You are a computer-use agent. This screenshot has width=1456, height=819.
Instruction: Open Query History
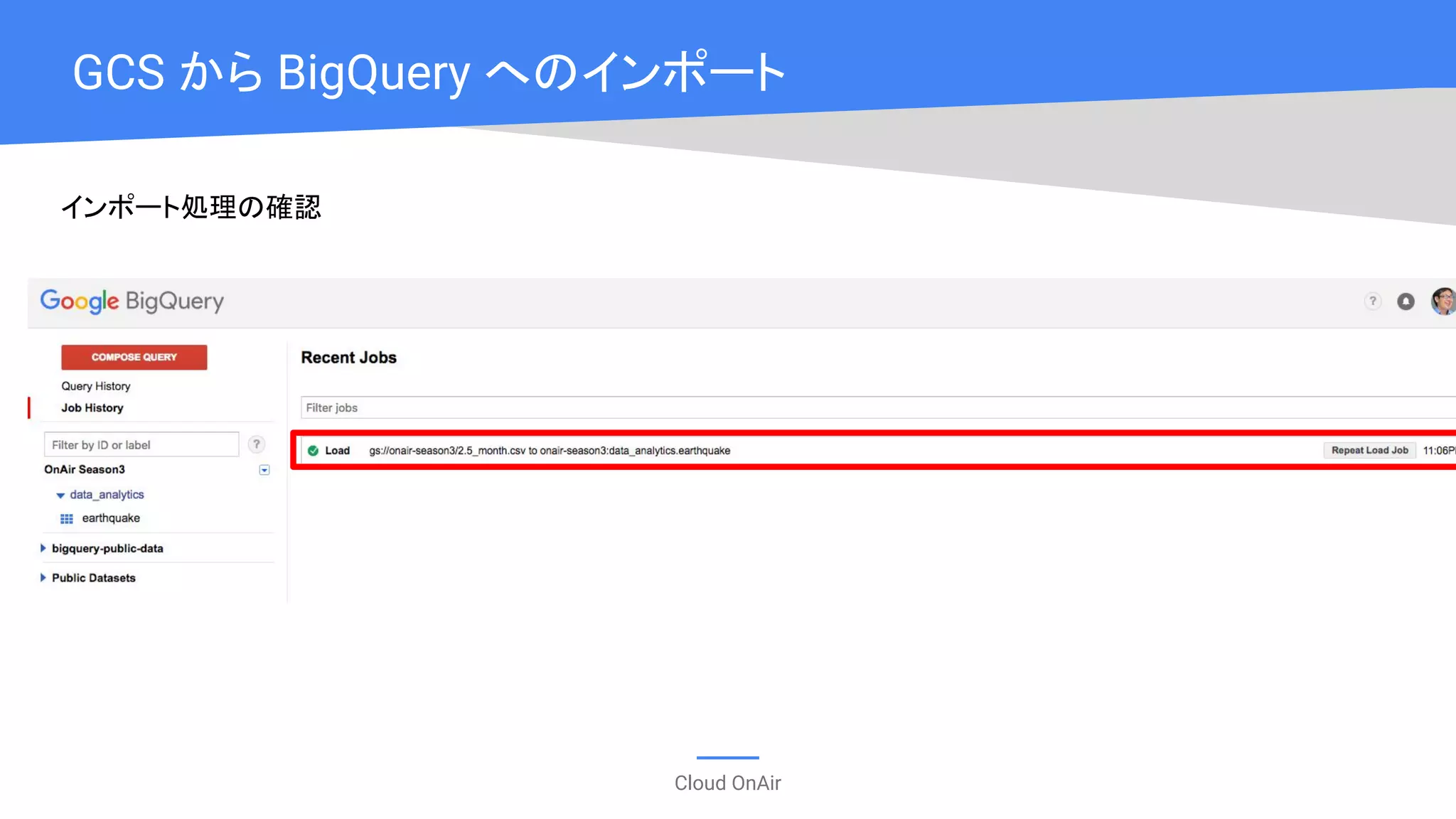[x=96, y=386]
